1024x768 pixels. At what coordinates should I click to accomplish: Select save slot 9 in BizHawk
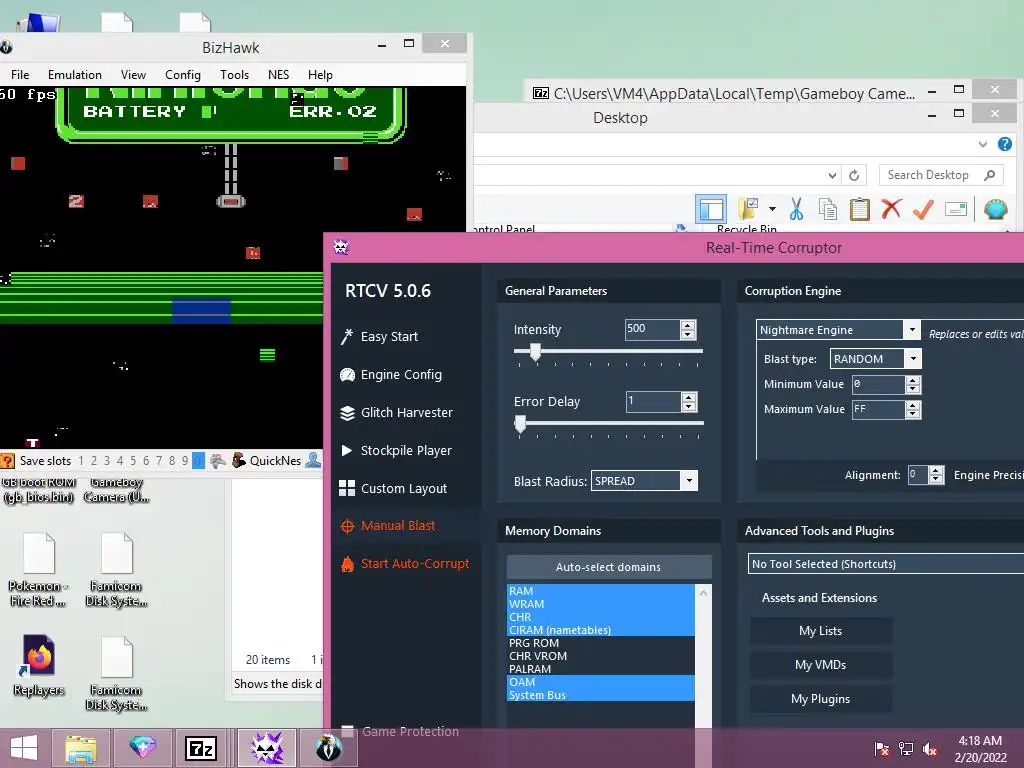pos(185,461)
